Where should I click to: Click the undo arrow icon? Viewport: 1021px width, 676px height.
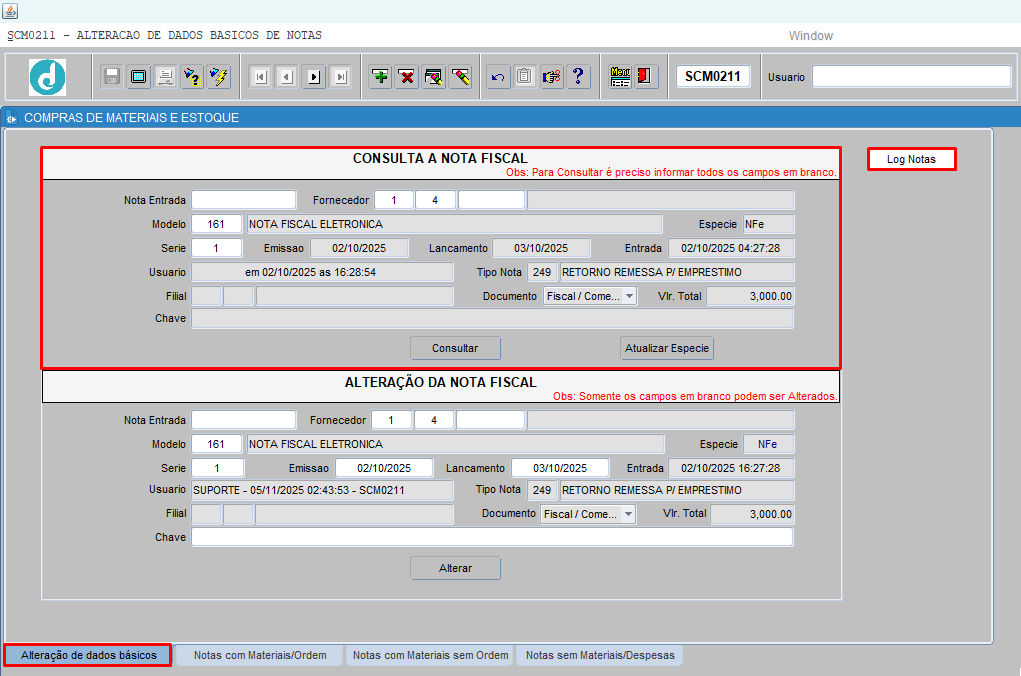tap(498, 77)
